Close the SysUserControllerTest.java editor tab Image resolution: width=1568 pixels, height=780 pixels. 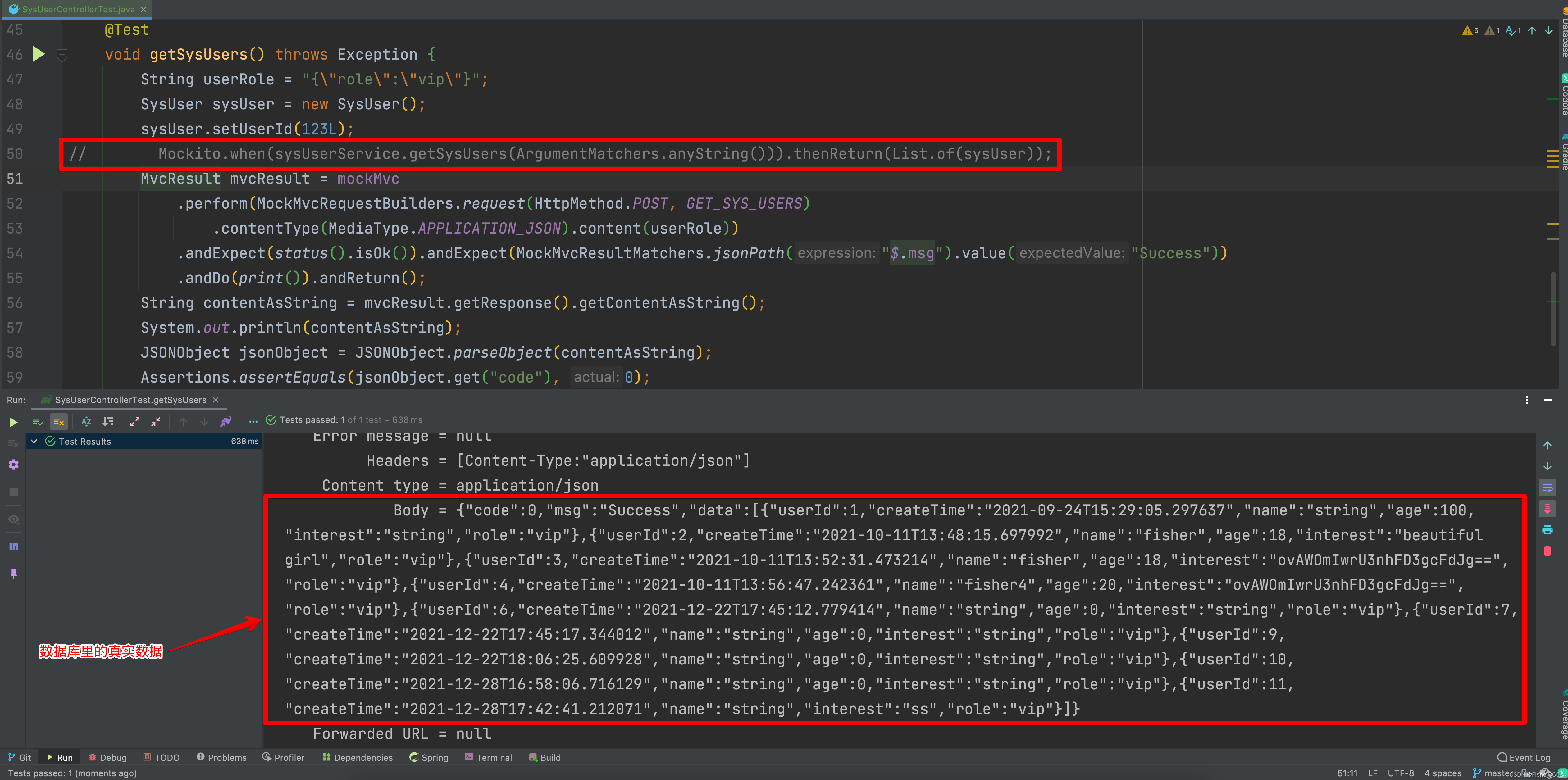click(144, 9)
